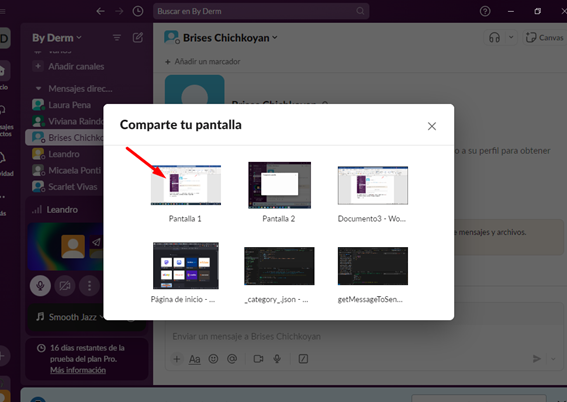Click Añadir canales in the sidebar
The width and height of the screenshot is (567, 402).
(x=76, y=67)
